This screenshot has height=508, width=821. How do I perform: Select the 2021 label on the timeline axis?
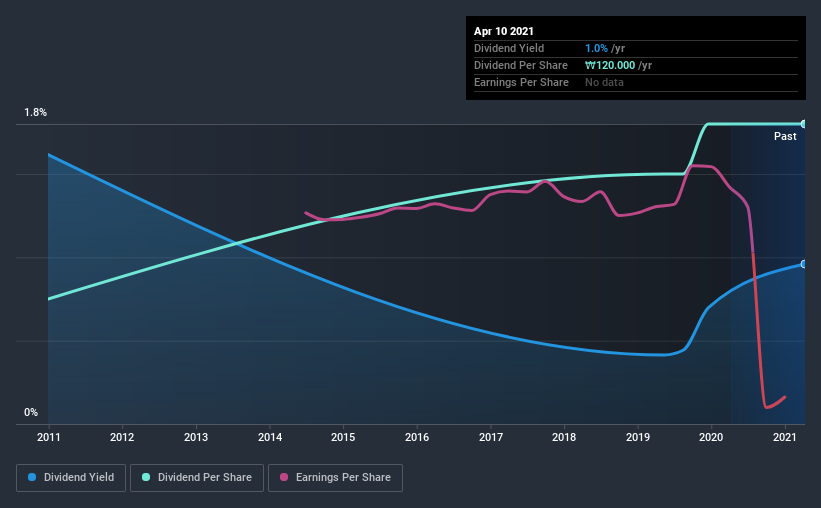(785, 437)
